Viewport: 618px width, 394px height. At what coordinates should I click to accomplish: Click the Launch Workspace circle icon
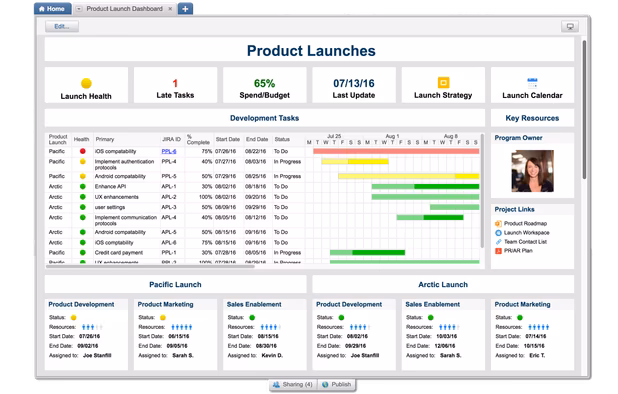pos(498,232)
